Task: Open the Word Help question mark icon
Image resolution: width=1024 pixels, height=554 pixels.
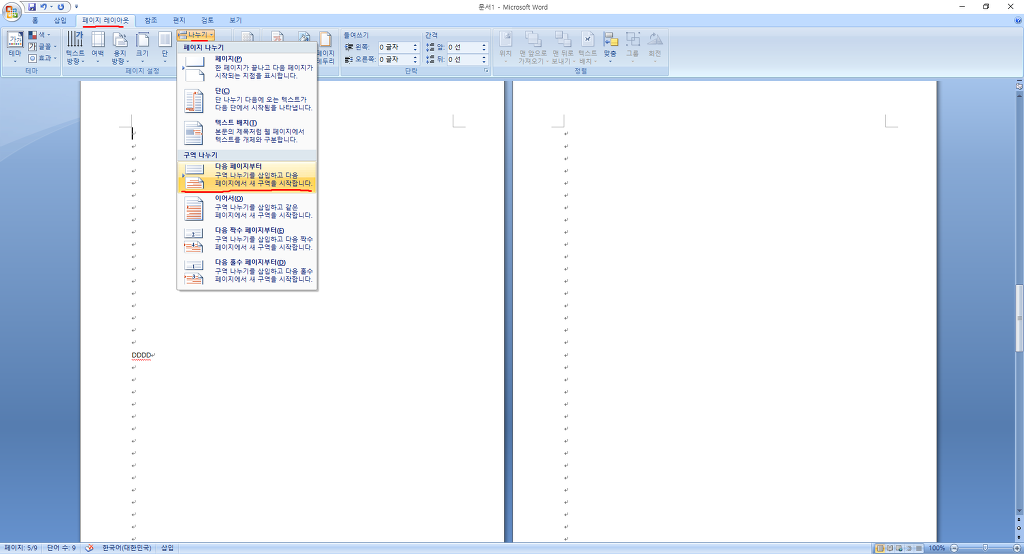Action: 1016,20
